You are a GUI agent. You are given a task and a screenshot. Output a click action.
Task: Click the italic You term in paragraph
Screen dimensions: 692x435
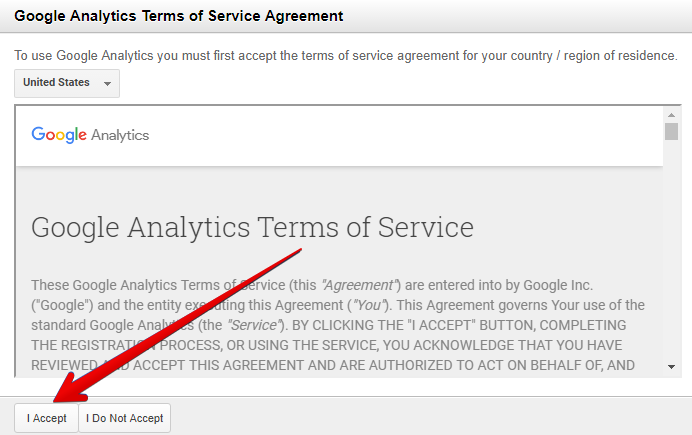click(x=369, y=305)
